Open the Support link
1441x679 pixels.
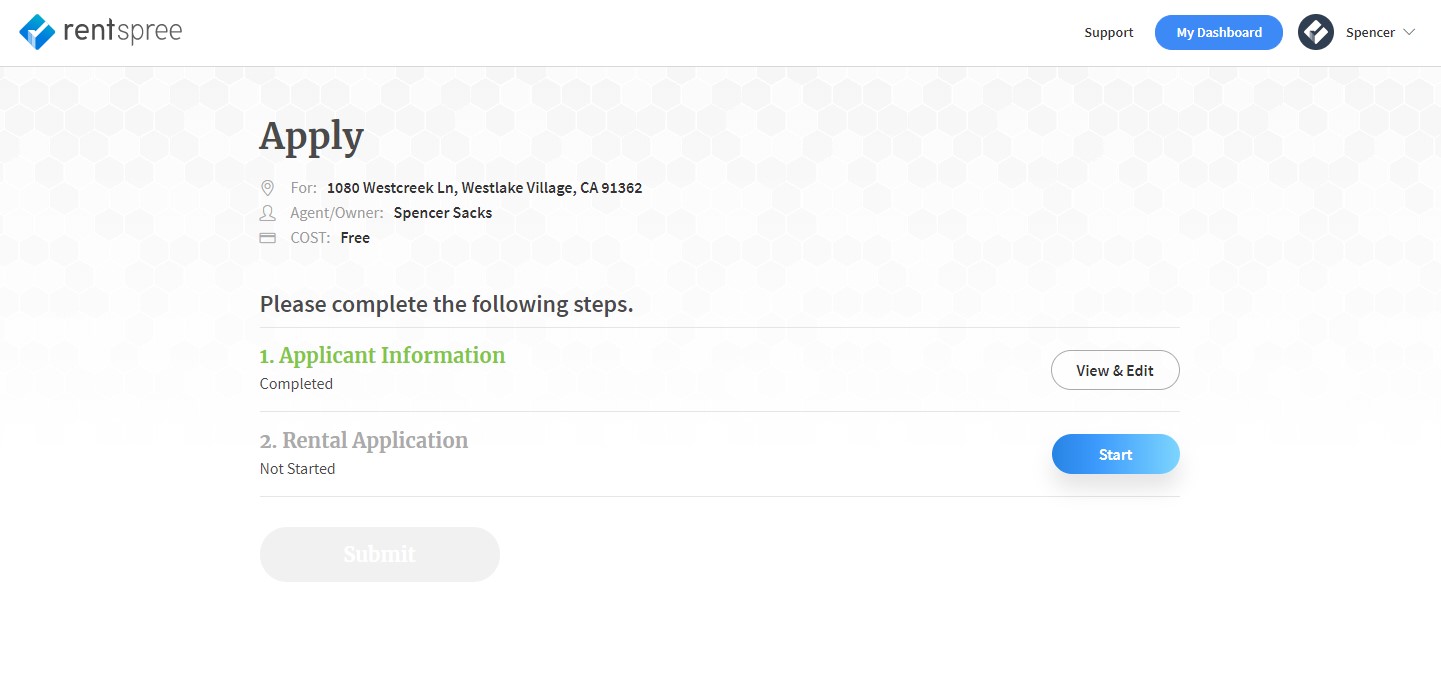[1109, 32]
